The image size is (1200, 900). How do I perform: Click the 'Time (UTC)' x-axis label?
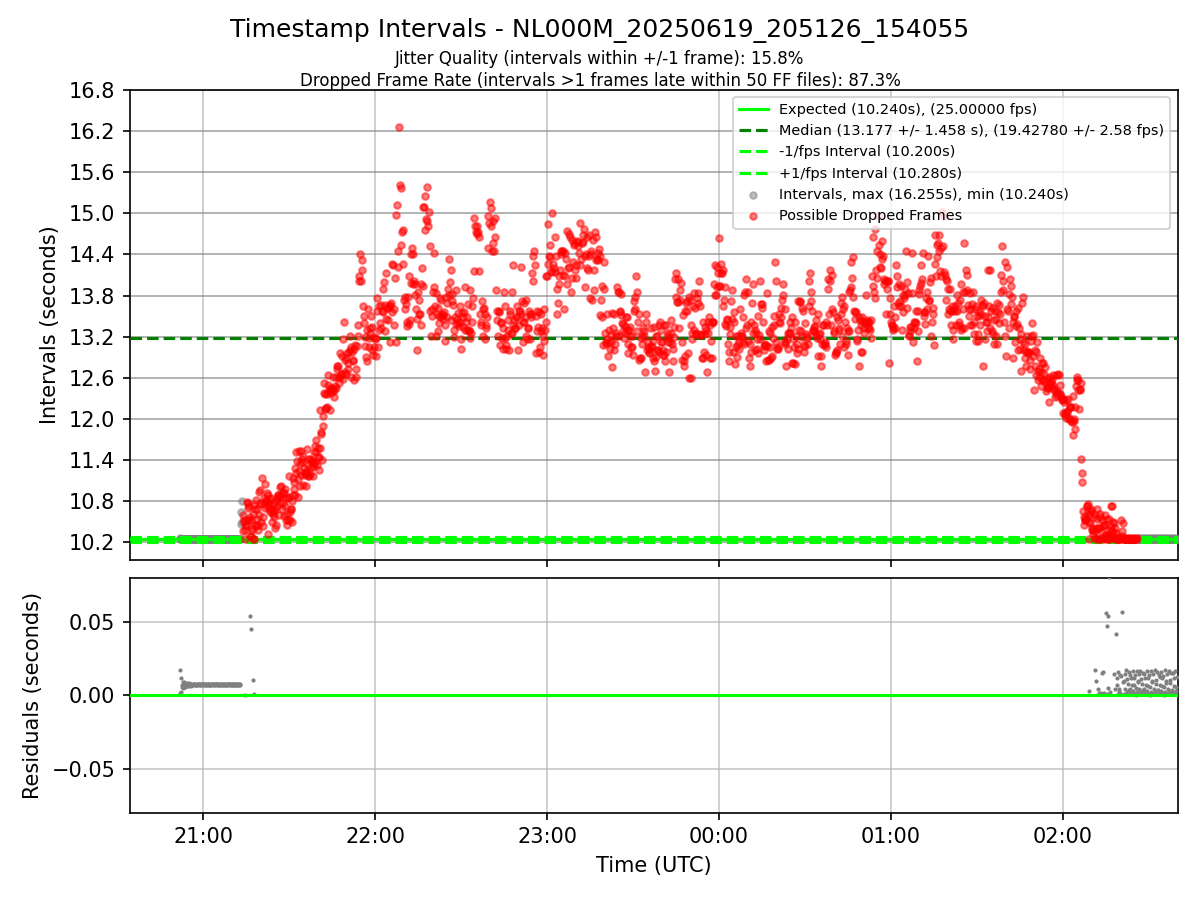(x=654, y=865)
